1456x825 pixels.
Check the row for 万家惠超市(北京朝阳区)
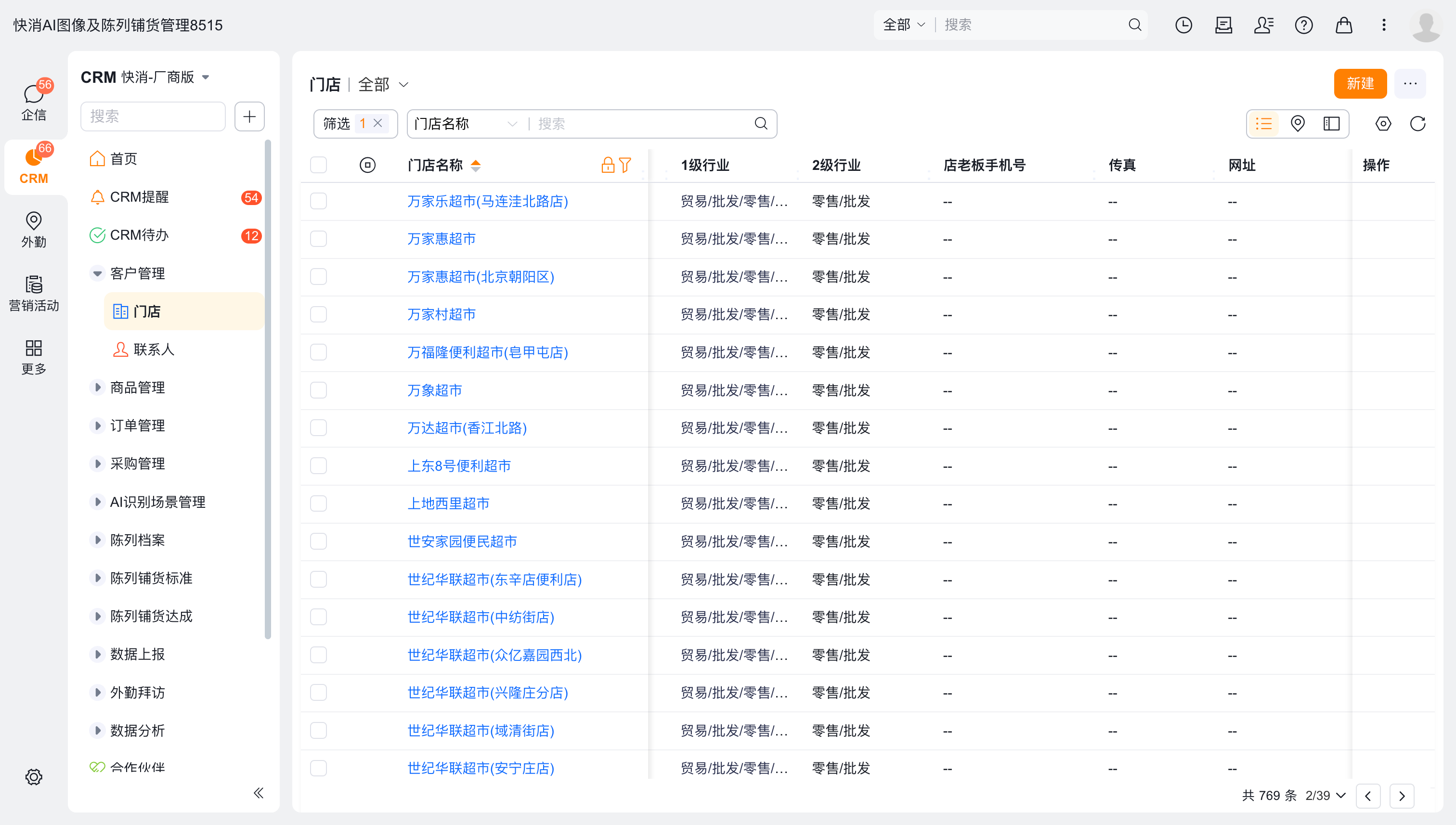click(319, 276)
